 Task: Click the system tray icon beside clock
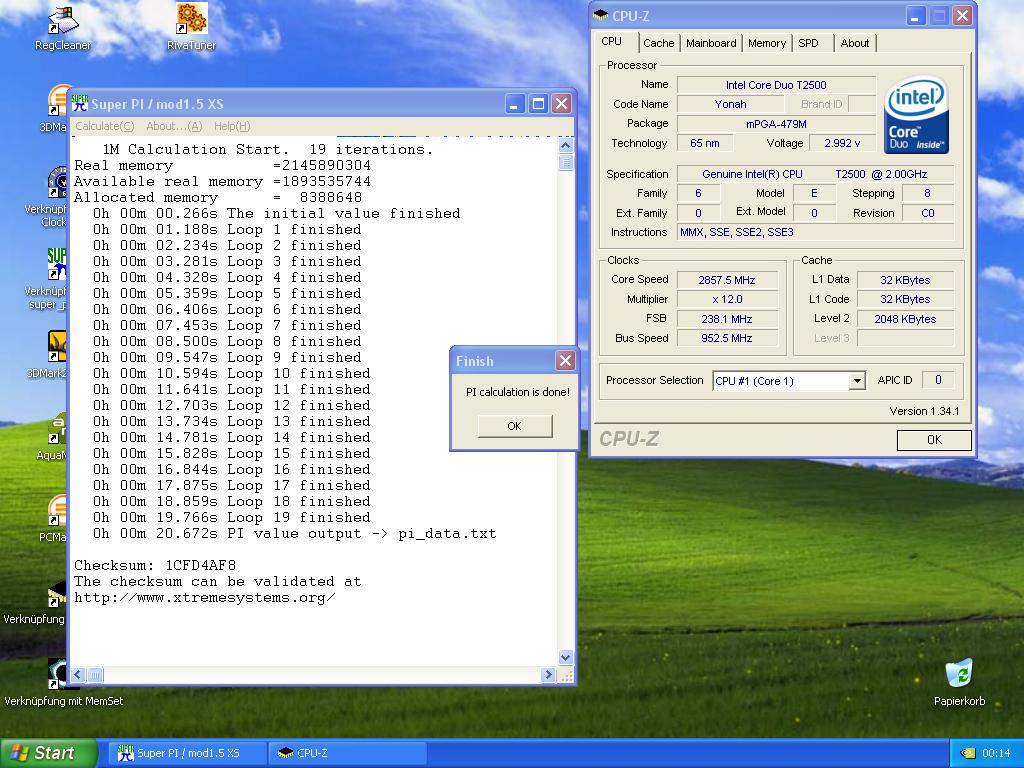coord(967,753)
